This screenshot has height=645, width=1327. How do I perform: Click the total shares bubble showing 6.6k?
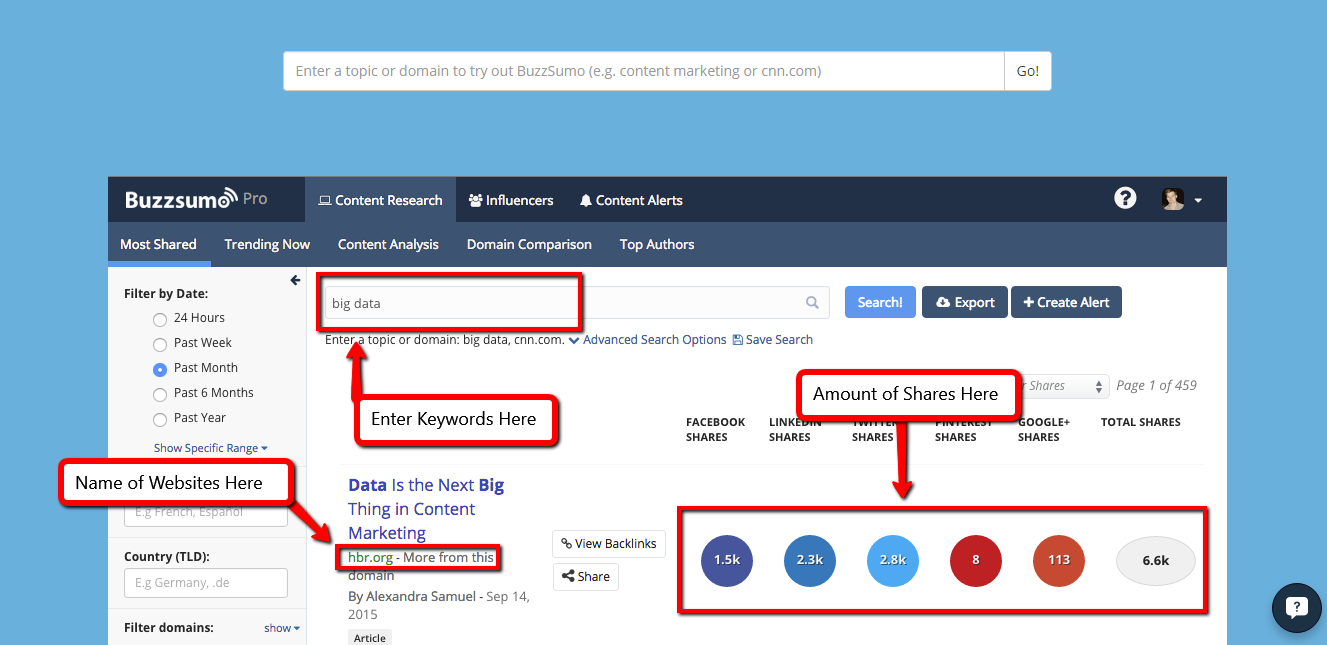[1156, 560]
